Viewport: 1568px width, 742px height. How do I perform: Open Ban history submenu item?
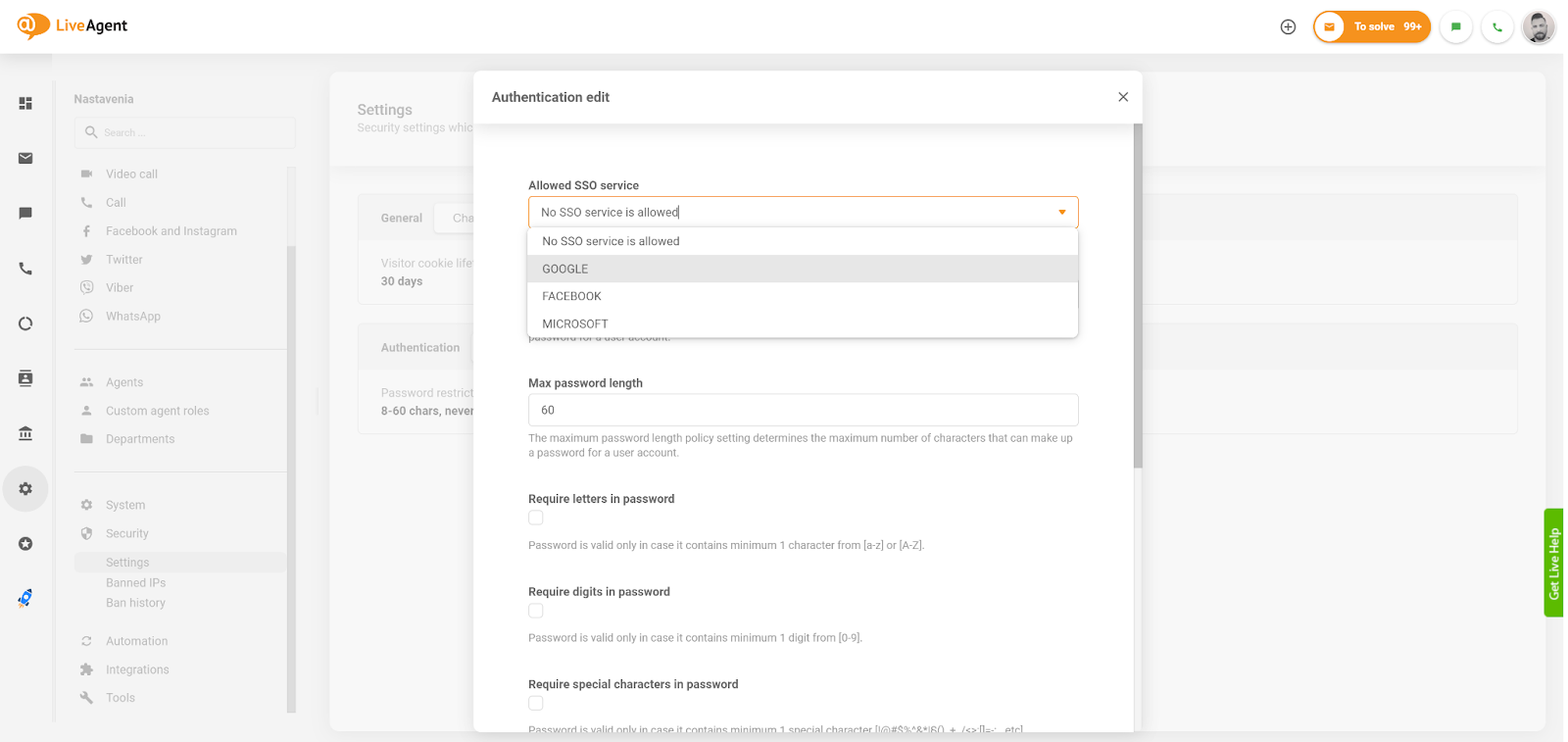(x=135, y=603)
